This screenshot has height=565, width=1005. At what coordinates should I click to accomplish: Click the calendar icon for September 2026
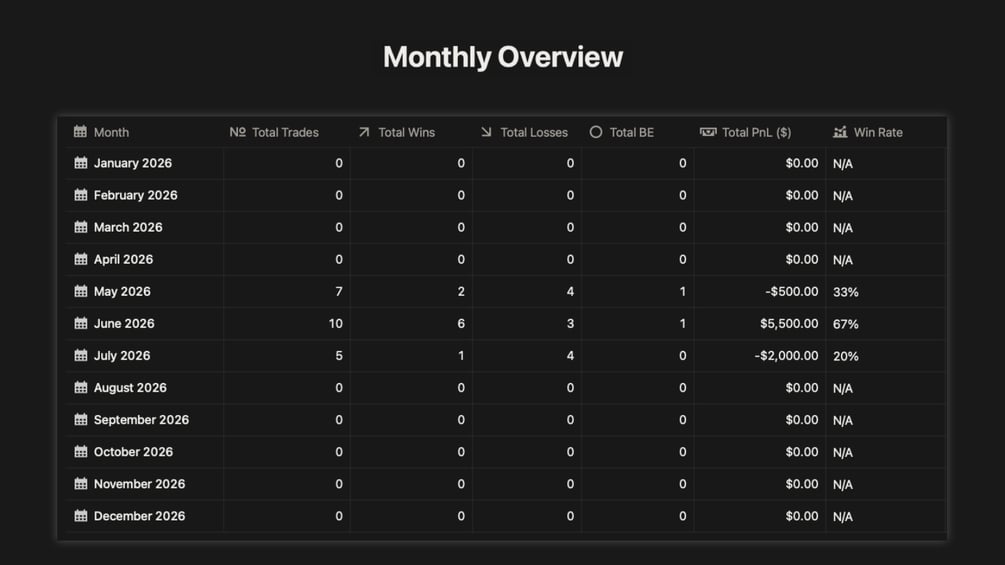click(81, 420)
